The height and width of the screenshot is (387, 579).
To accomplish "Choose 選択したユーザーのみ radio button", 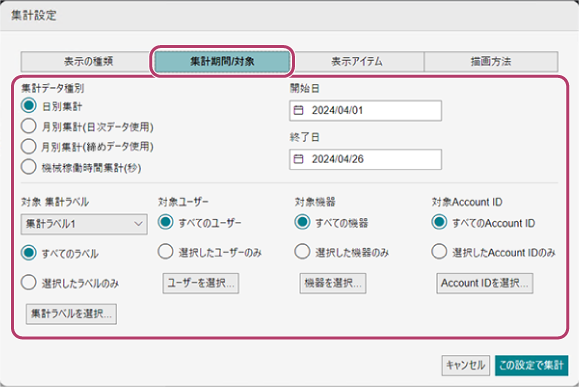I will tap(165, 252).
